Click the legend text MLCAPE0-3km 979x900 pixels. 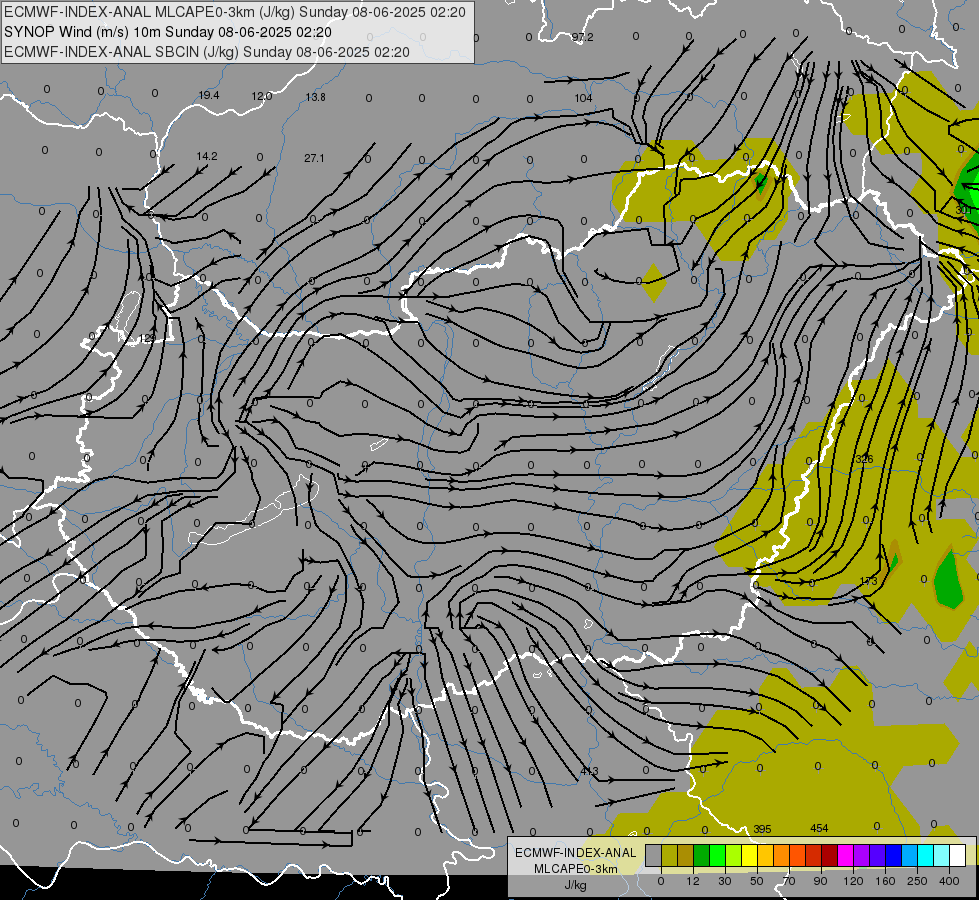pos(576,869)
